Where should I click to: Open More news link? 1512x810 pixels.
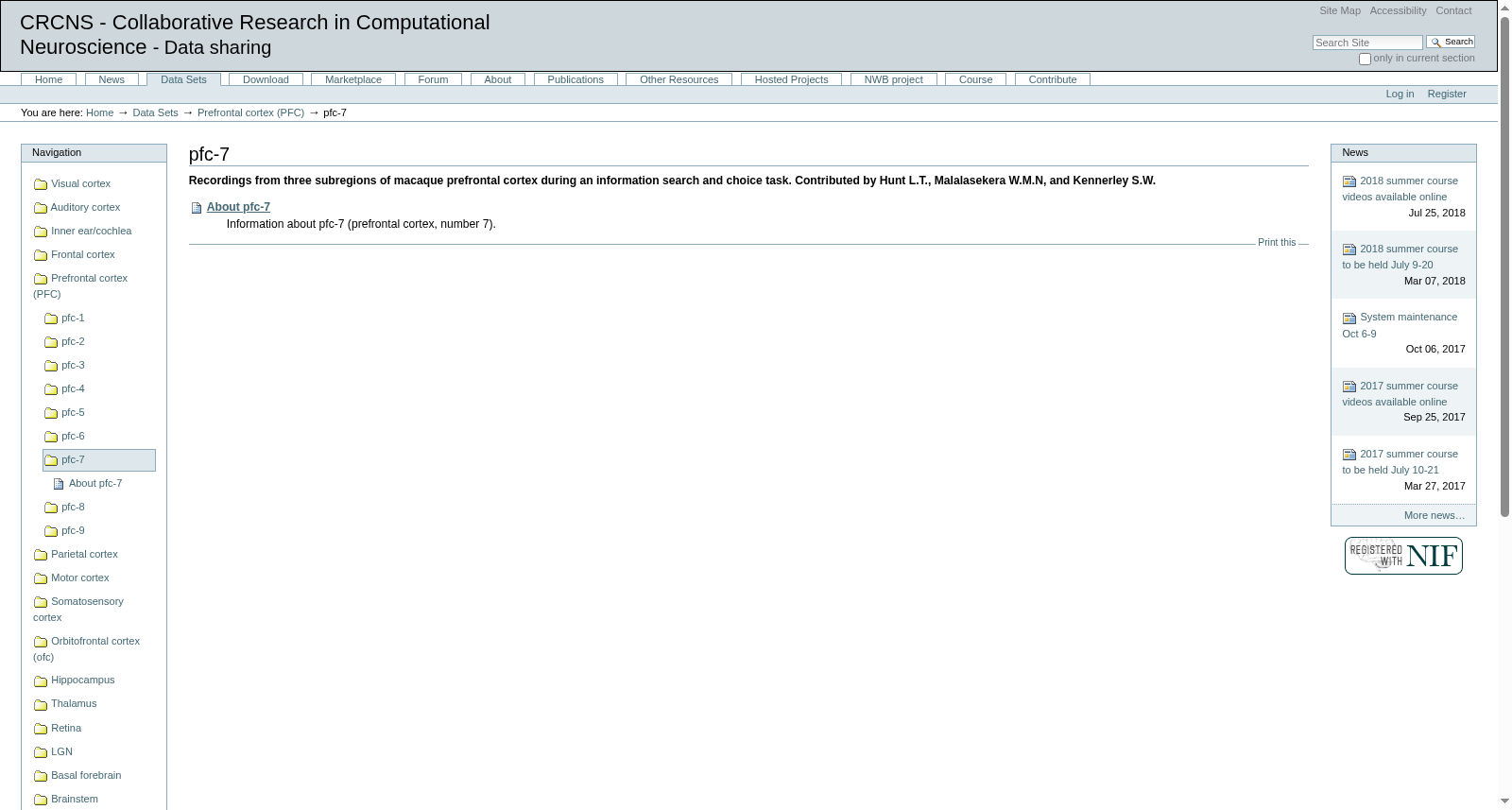tap(1435, 515)
